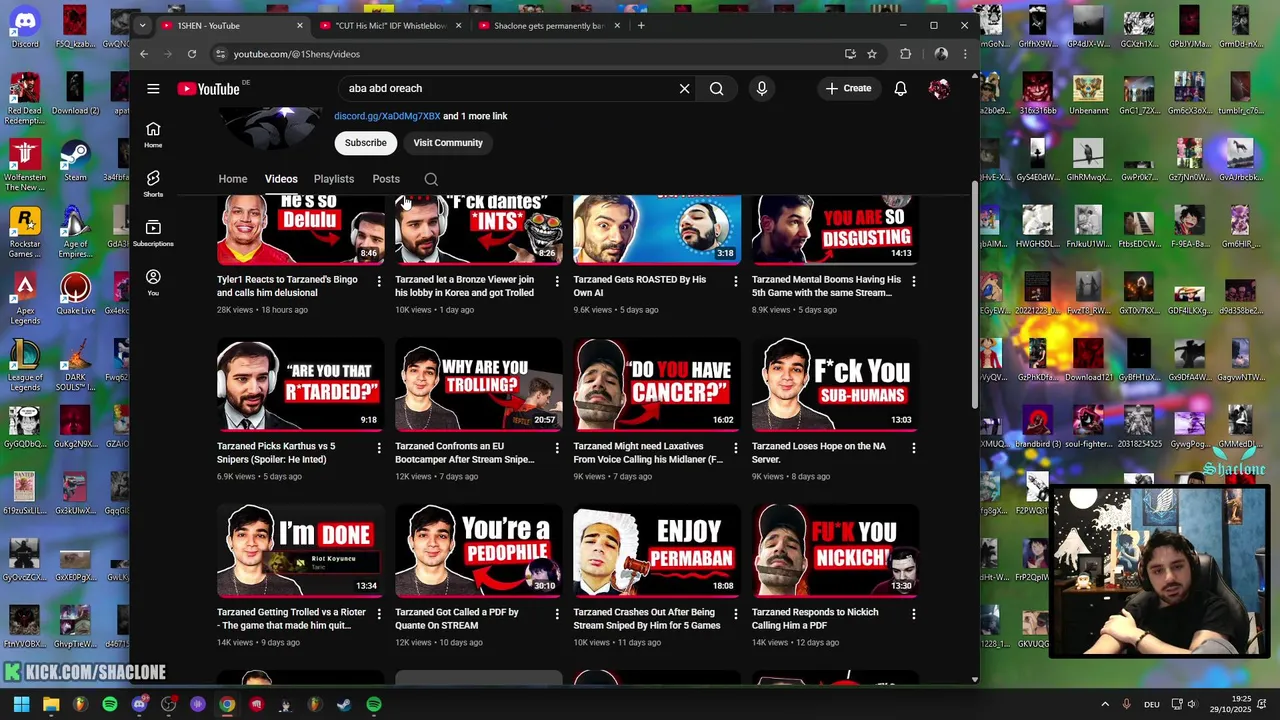The width and height of the screenshot is (1280, 720).
Task: Open Chrome tab search dropdown arrow
Action: (x=142, y=25)
